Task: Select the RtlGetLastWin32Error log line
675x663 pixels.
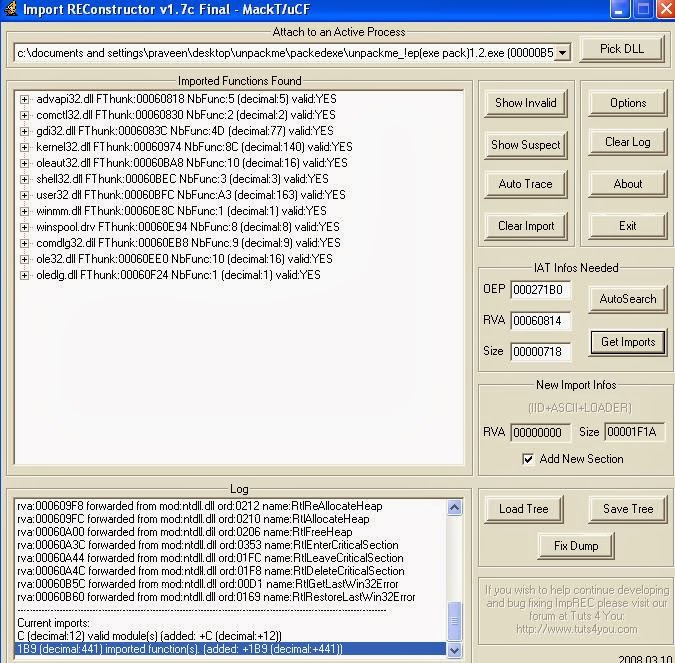Action: tap(208, 584)
